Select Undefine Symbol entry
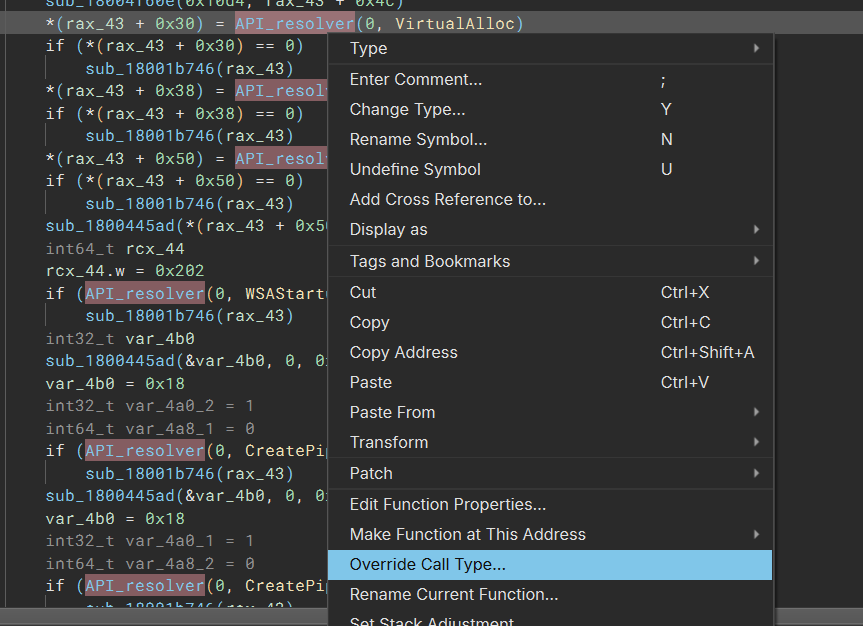 pyautogui.click(x=550, y=170)
